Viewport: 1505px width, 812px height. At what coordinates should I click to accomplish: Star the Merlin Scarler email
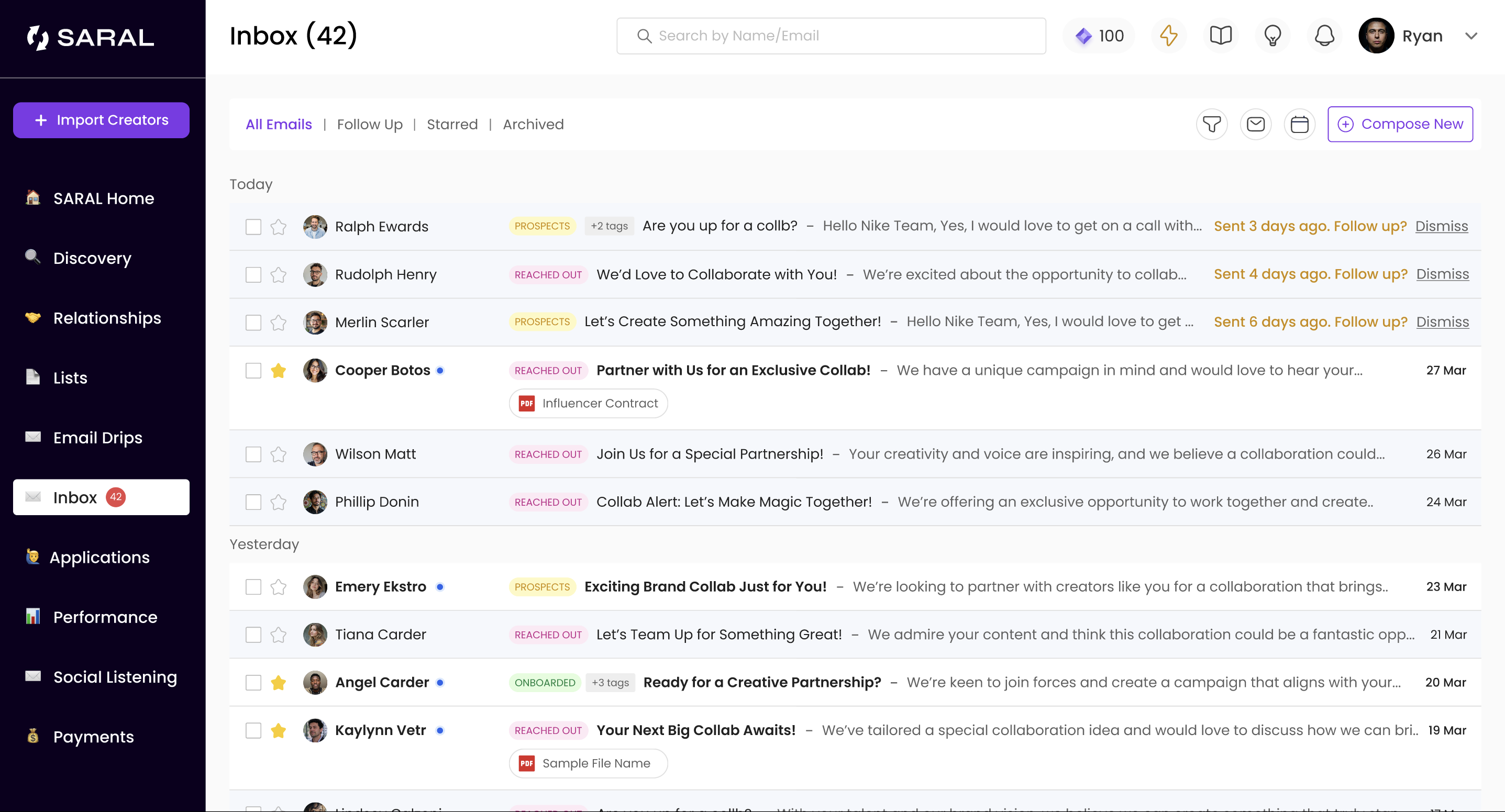(x=278, y=322)
